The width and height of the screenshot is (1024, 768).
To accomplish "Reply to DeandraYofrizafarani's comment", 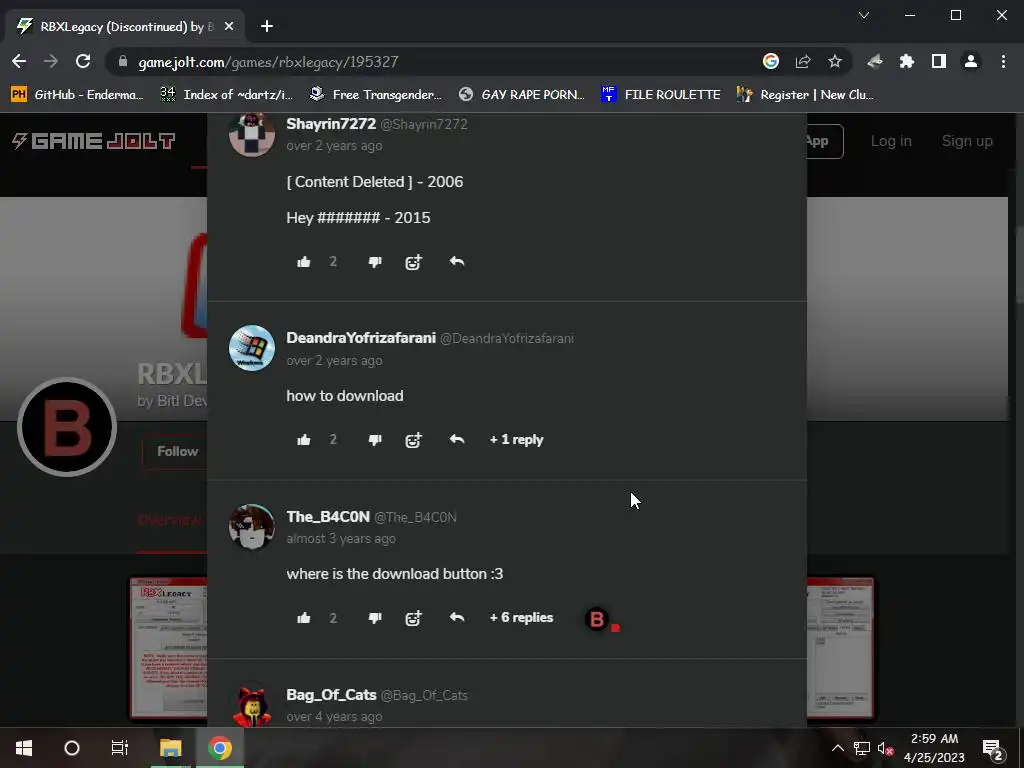I will pos(456,439).
